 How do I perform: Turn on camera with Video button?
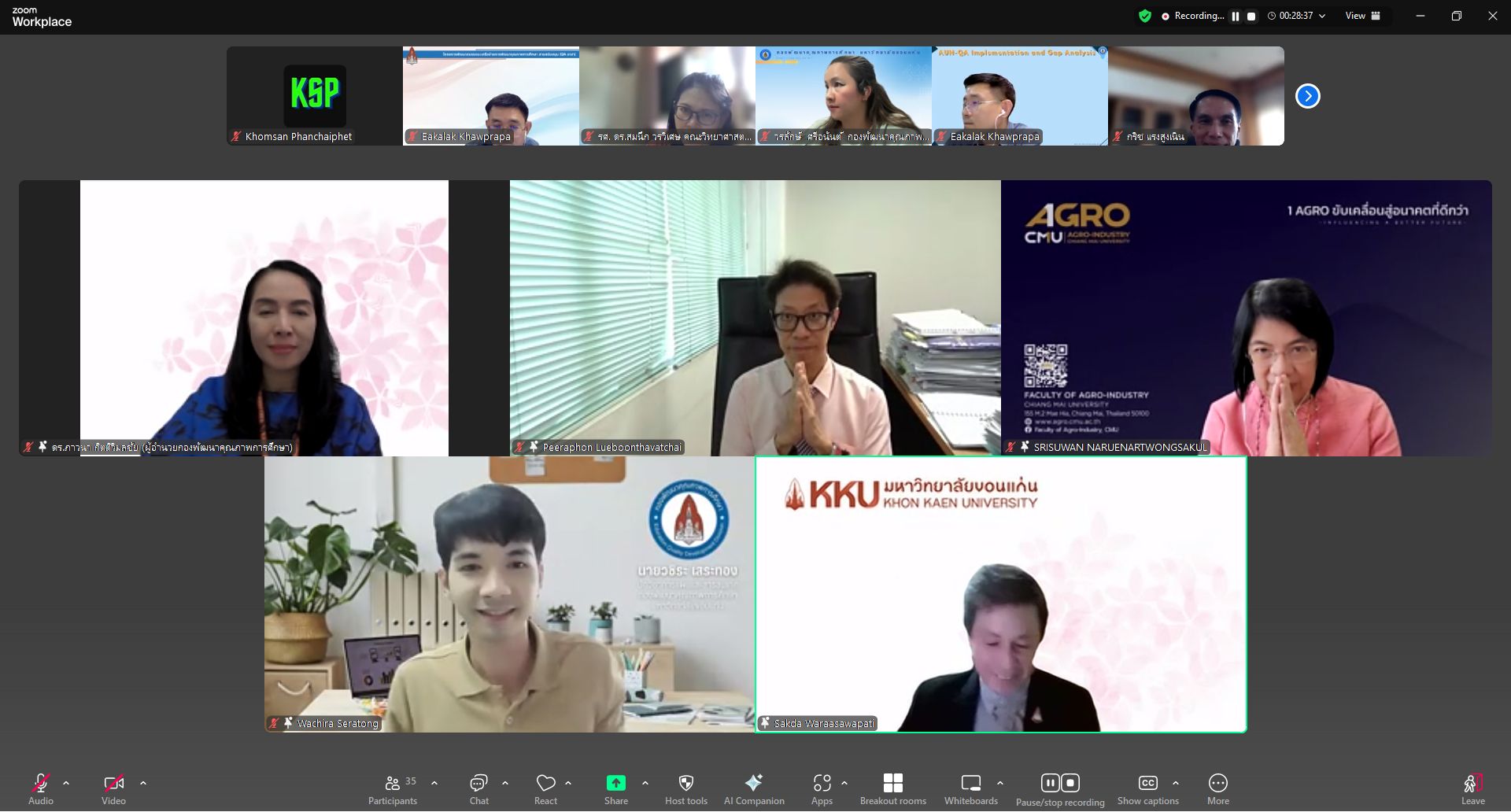pos(113,789)
